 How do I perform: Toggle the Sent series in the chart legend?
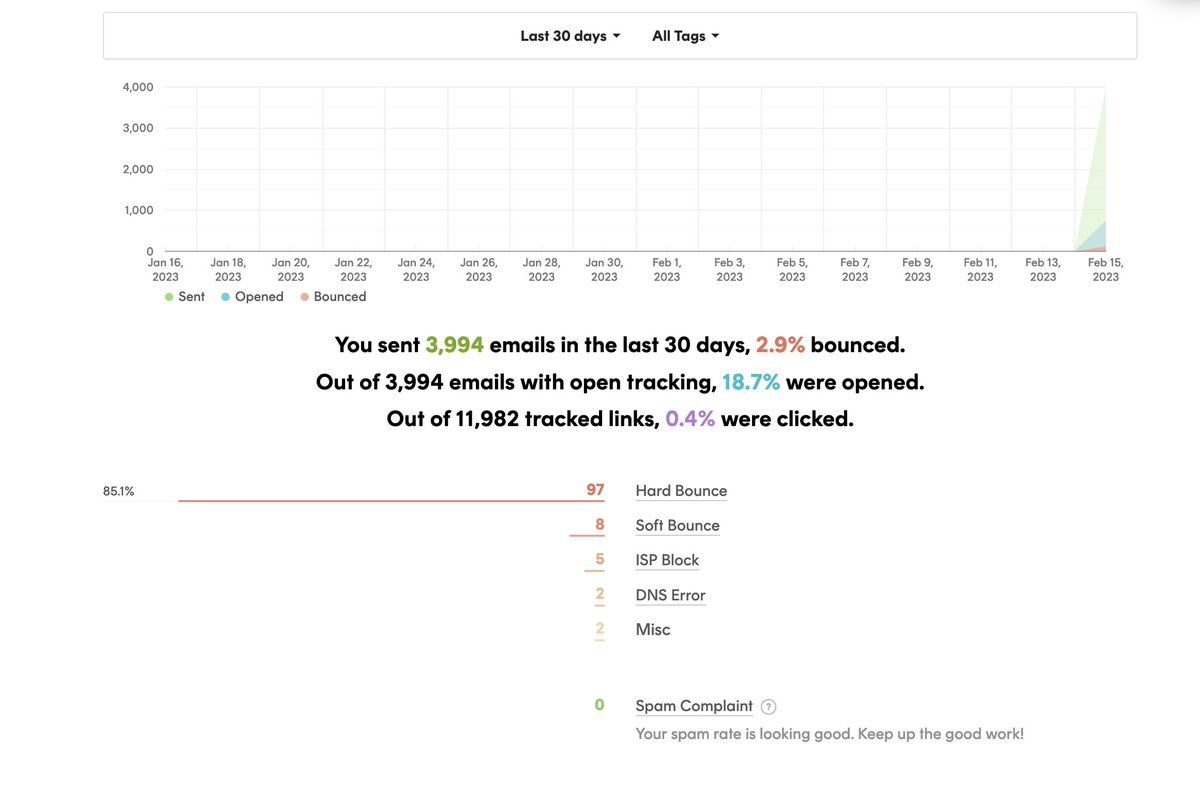185,297
